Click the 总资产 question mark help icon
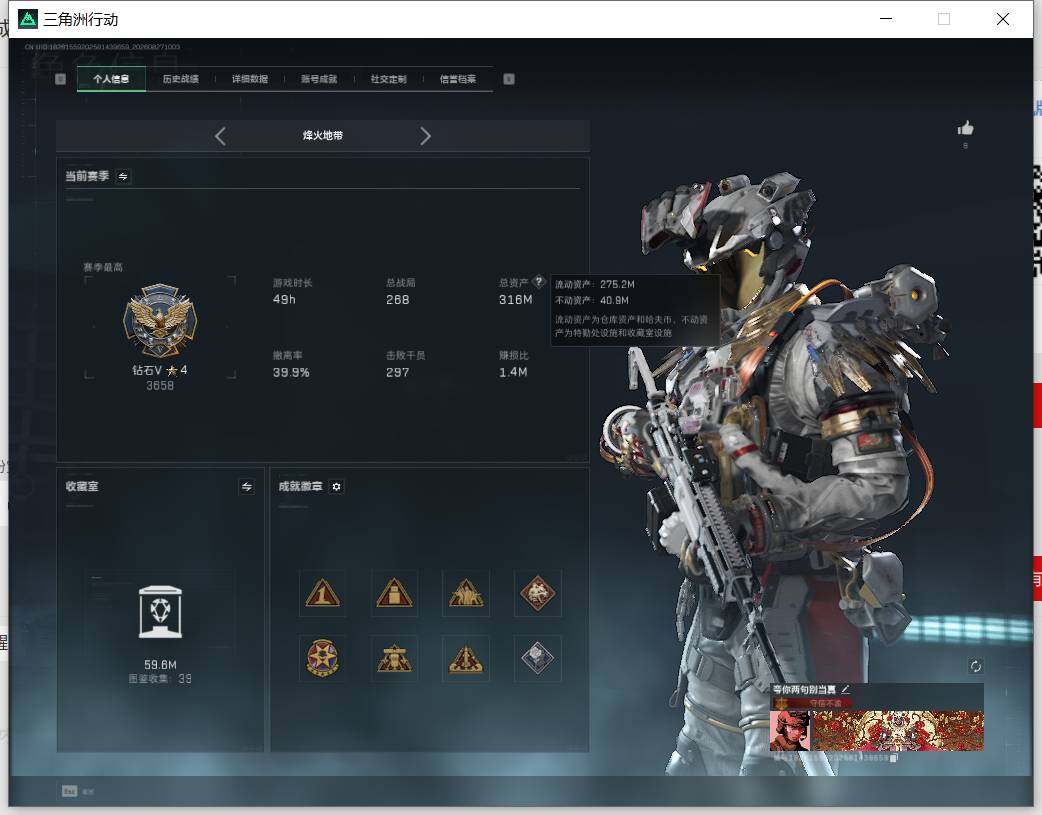Screen dimensions: 1042x815 coord(539,281)
